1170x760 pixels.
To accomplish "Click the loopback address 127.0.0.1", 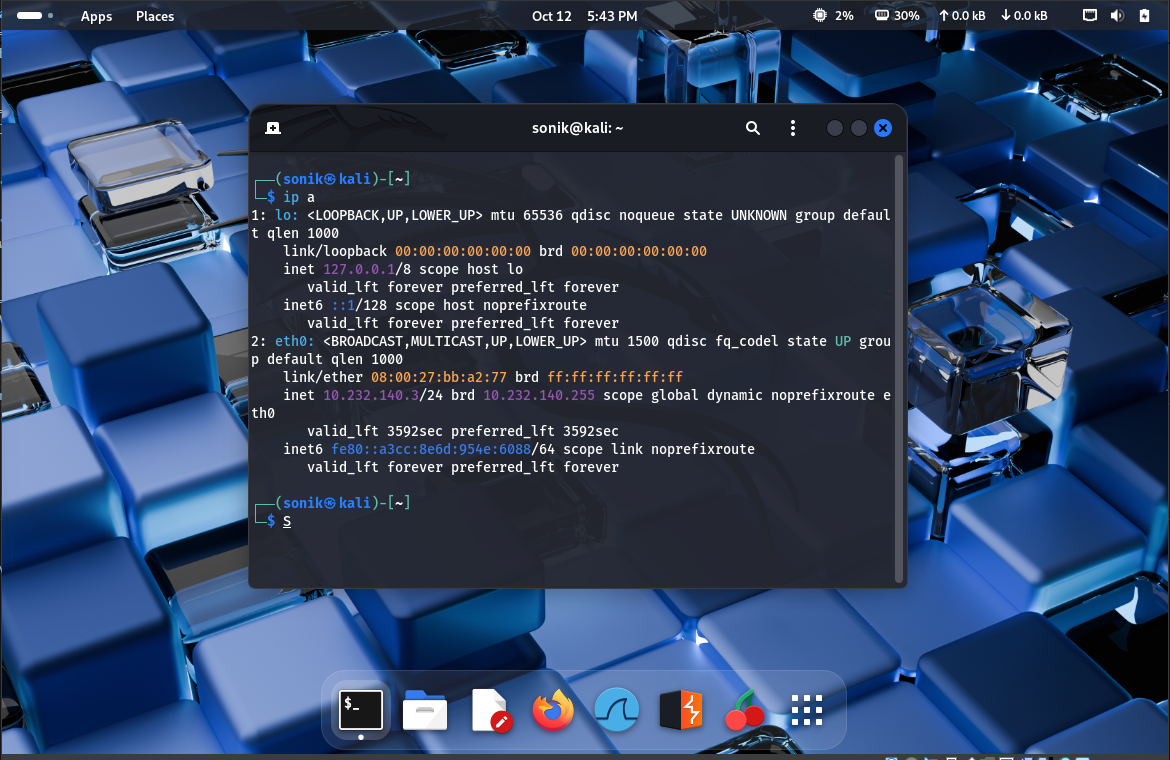I will (359, 269).
